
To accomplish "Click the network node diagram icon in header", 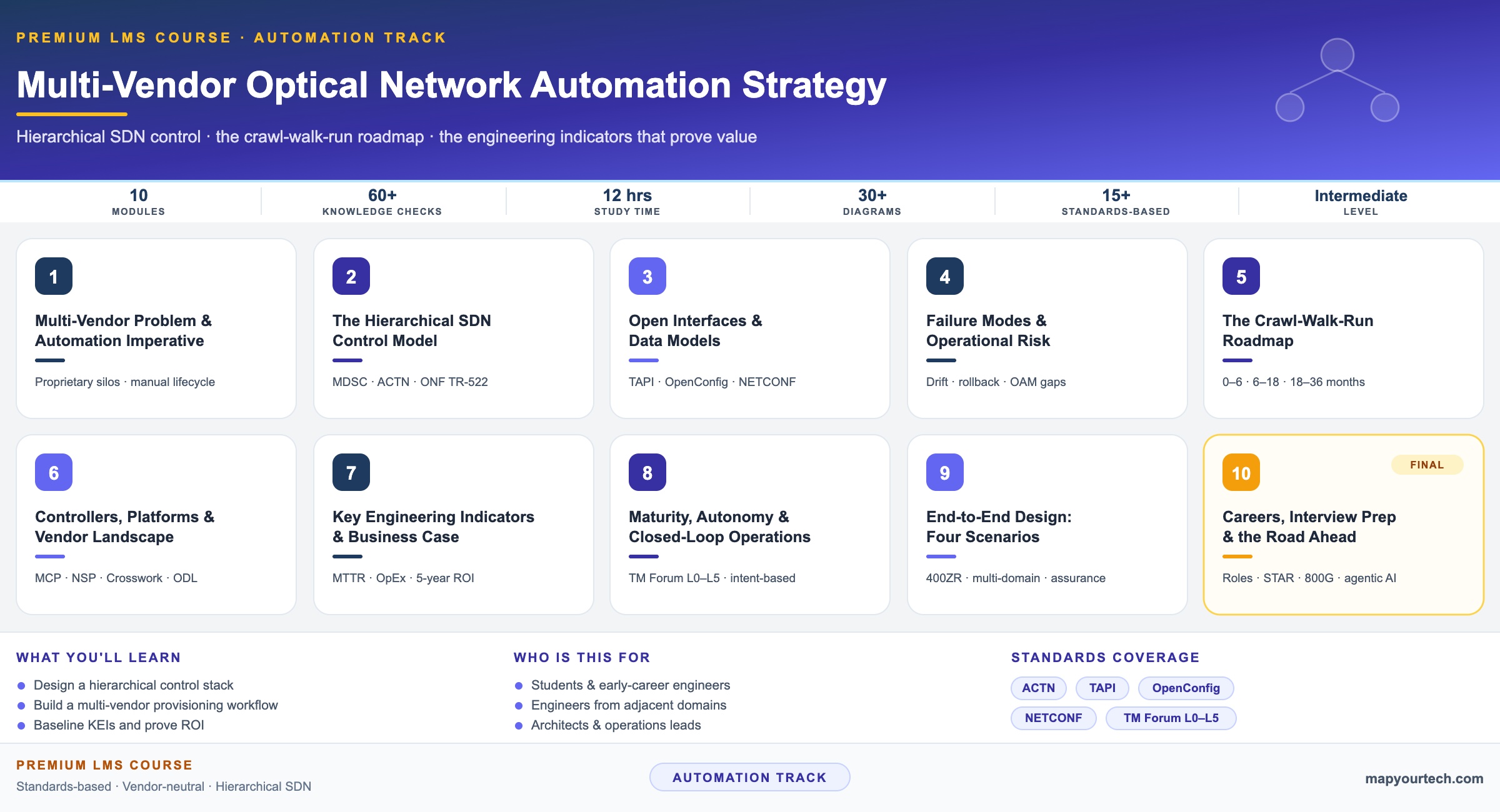I will click(x=1337, y=80).
